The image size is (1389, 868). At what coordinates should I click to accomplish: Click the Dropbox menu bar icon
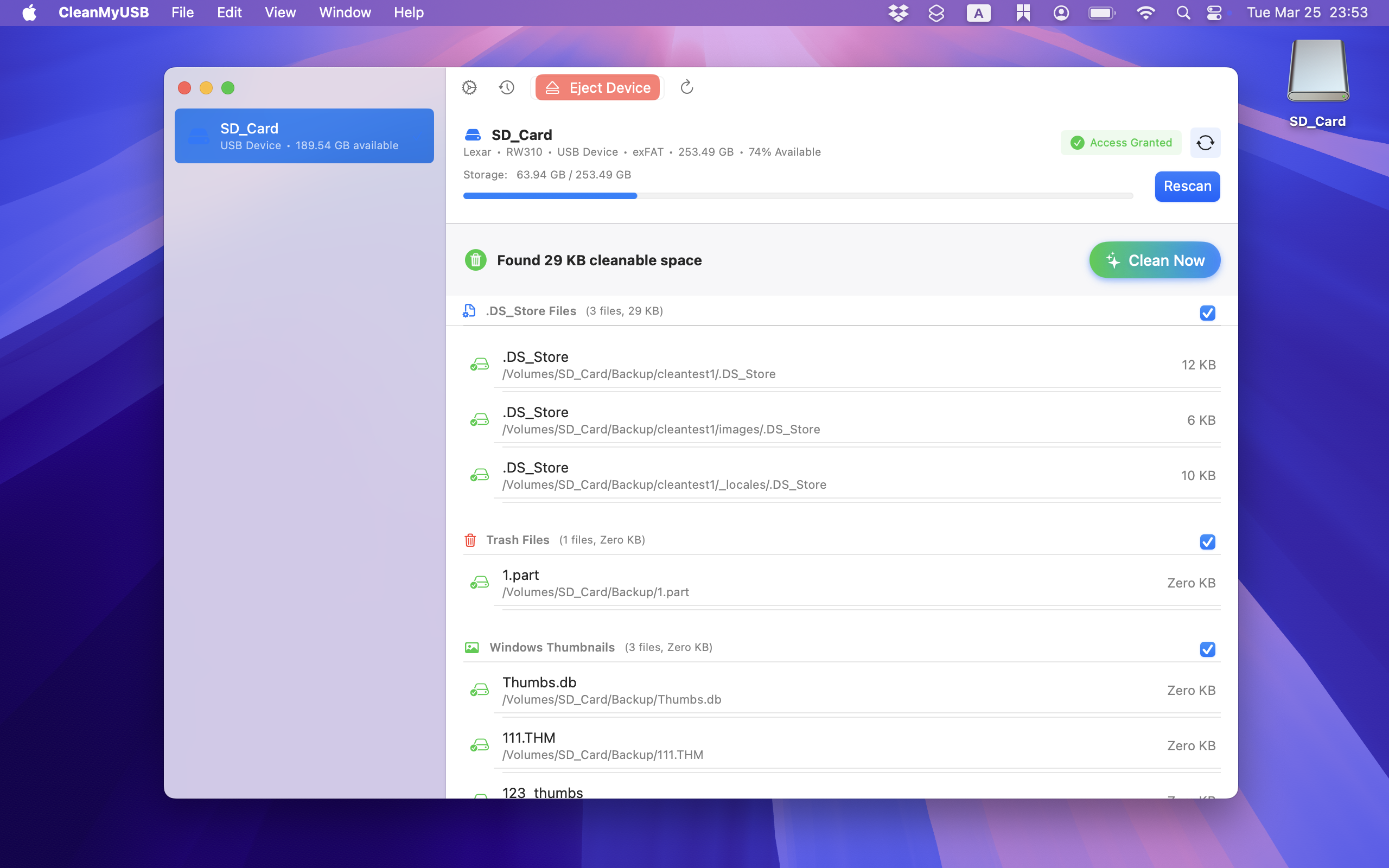point(897,12)
